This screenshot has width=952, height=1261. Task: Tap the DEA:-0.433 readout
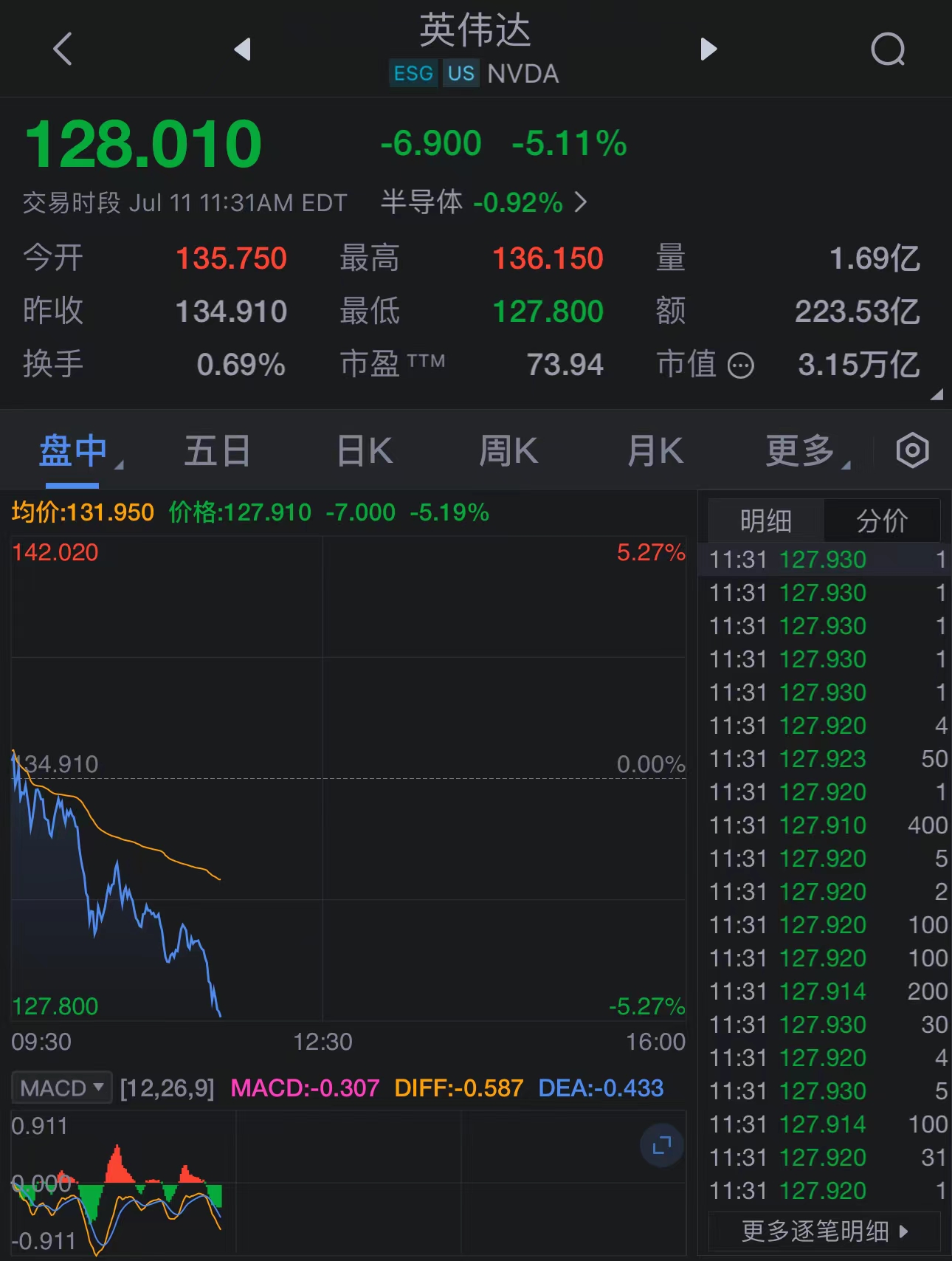tap(601, 1088)
